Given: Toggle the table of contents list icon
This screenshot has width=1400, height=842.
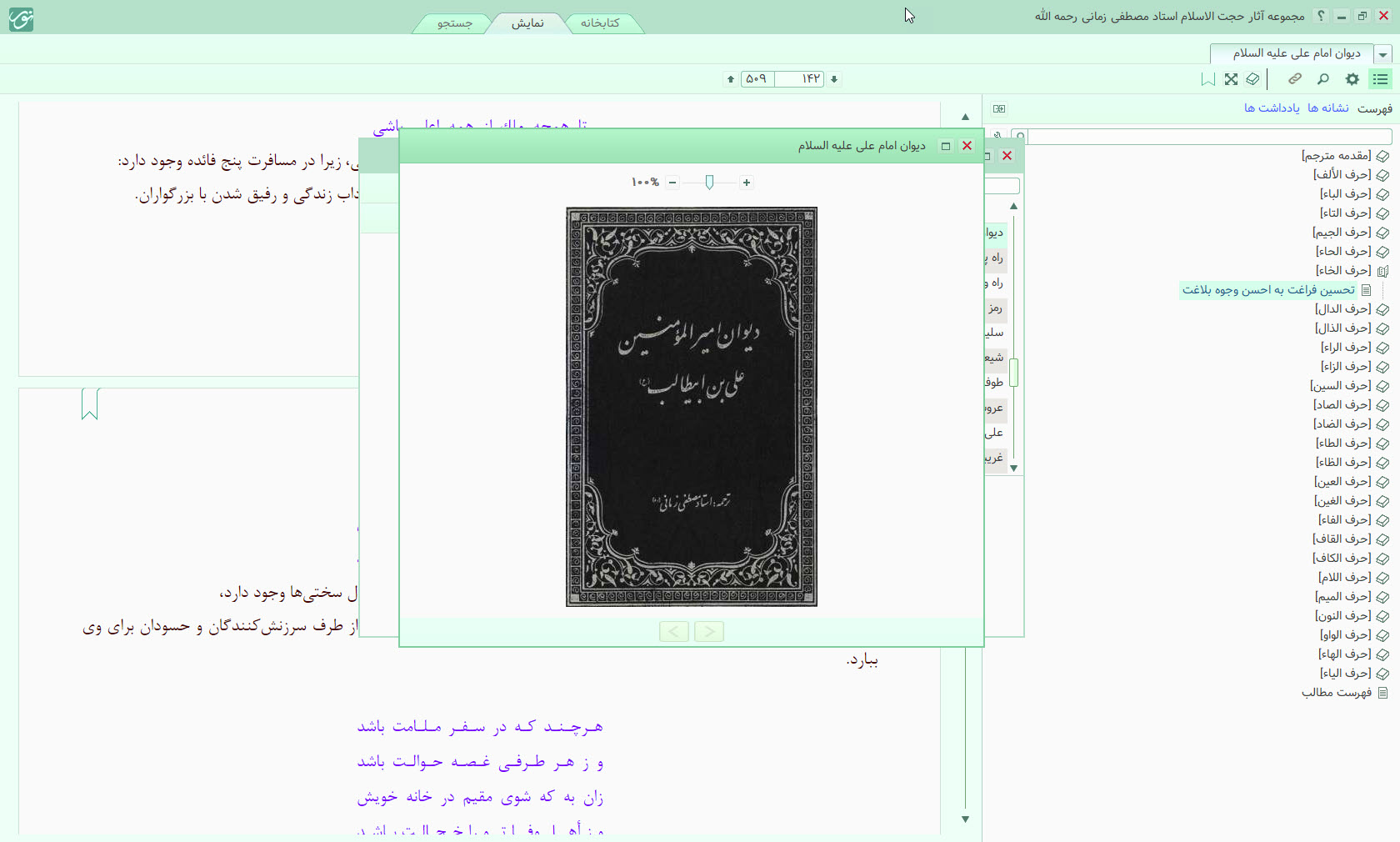Looking at the screenshot, I should (x=1381, y=79).
